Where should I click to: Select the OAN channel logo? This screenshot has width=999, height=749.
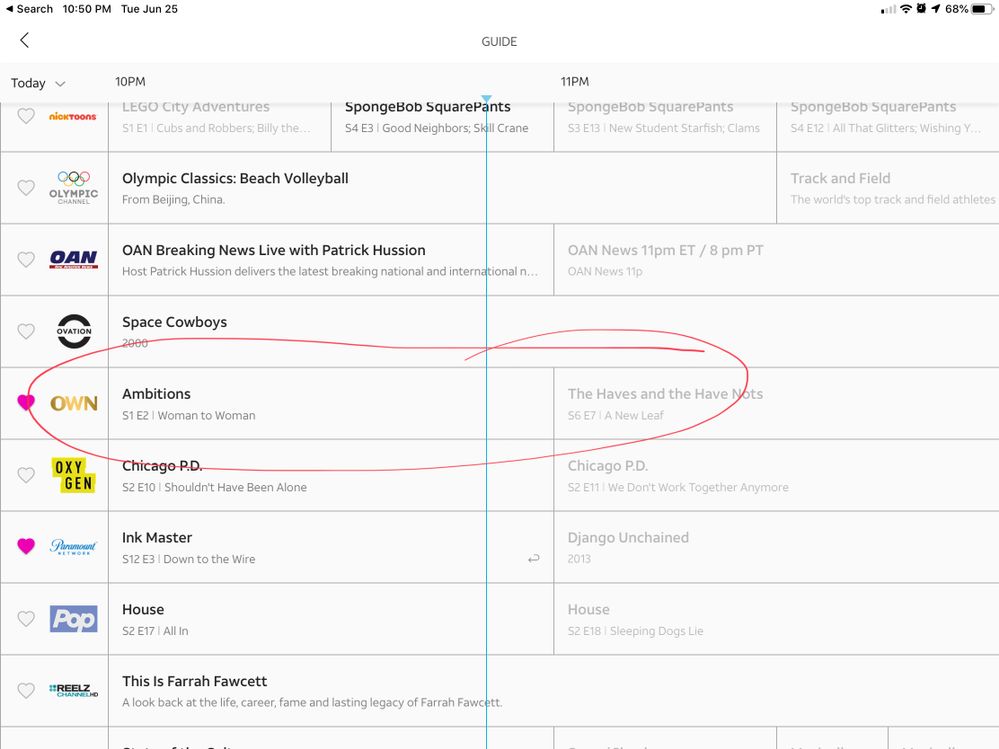point(74,259)
